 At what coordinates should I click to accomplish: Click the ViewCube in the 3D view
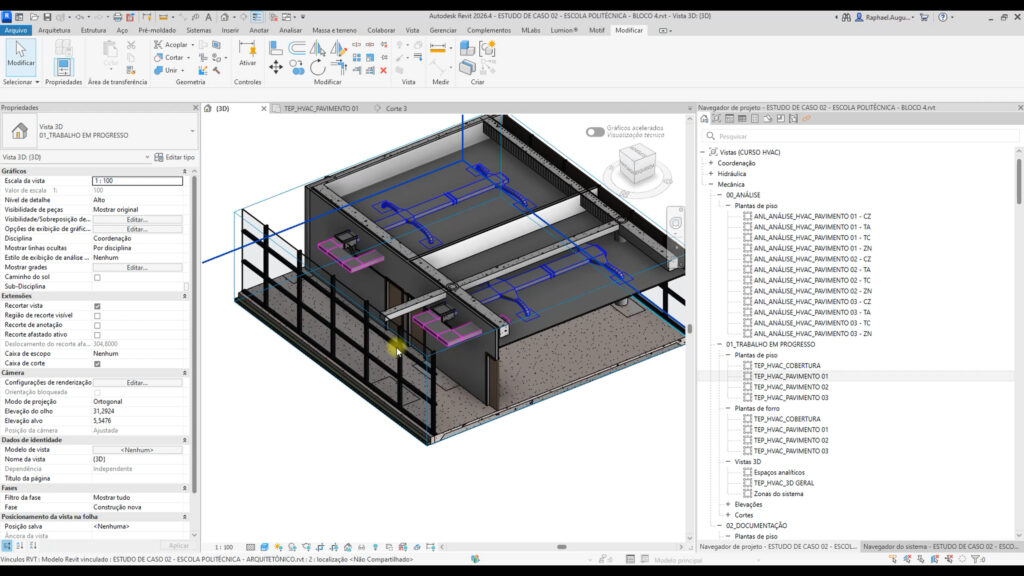637,165
